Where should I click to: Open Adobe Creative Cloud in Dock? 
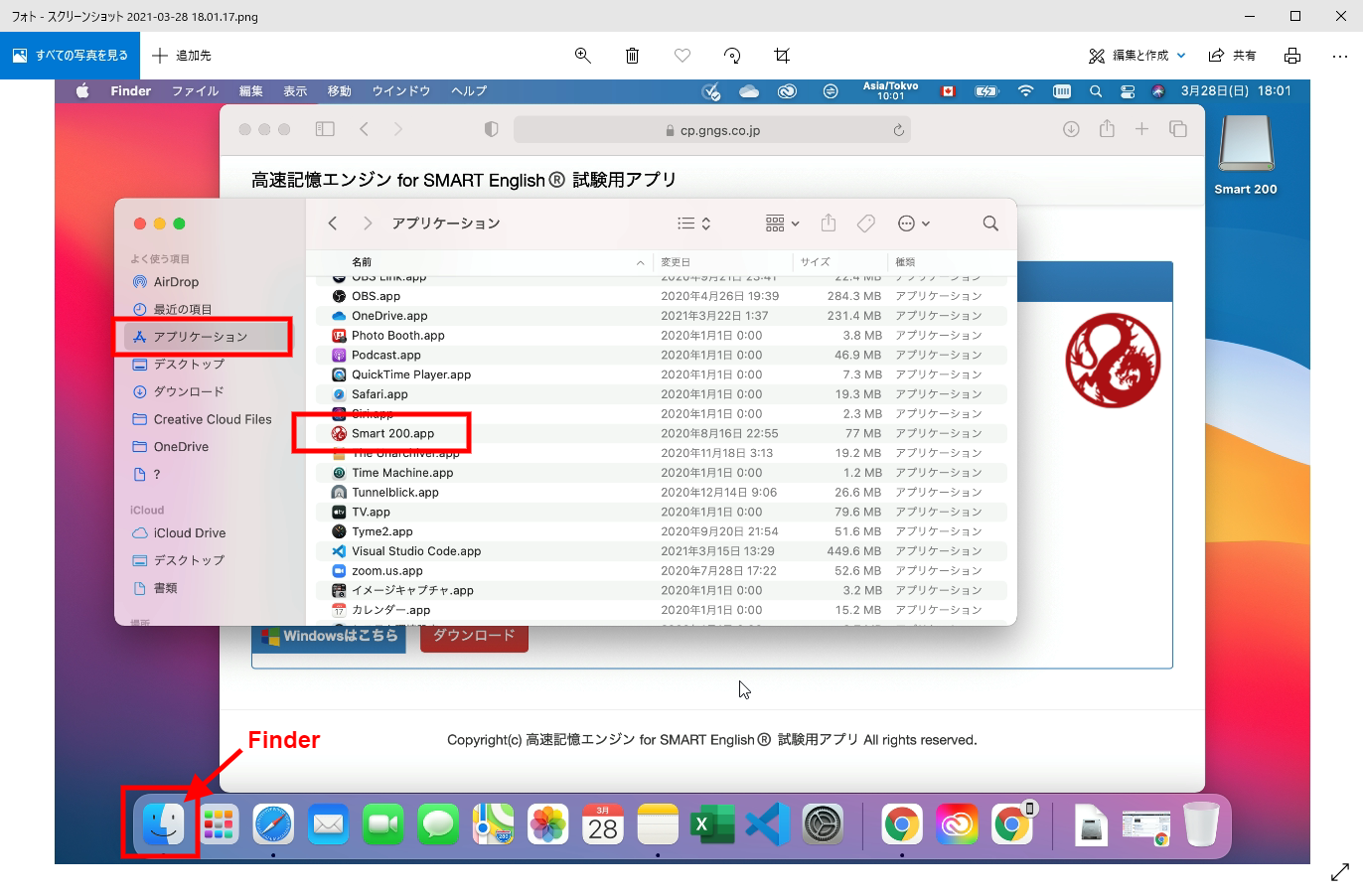point(957,823)
